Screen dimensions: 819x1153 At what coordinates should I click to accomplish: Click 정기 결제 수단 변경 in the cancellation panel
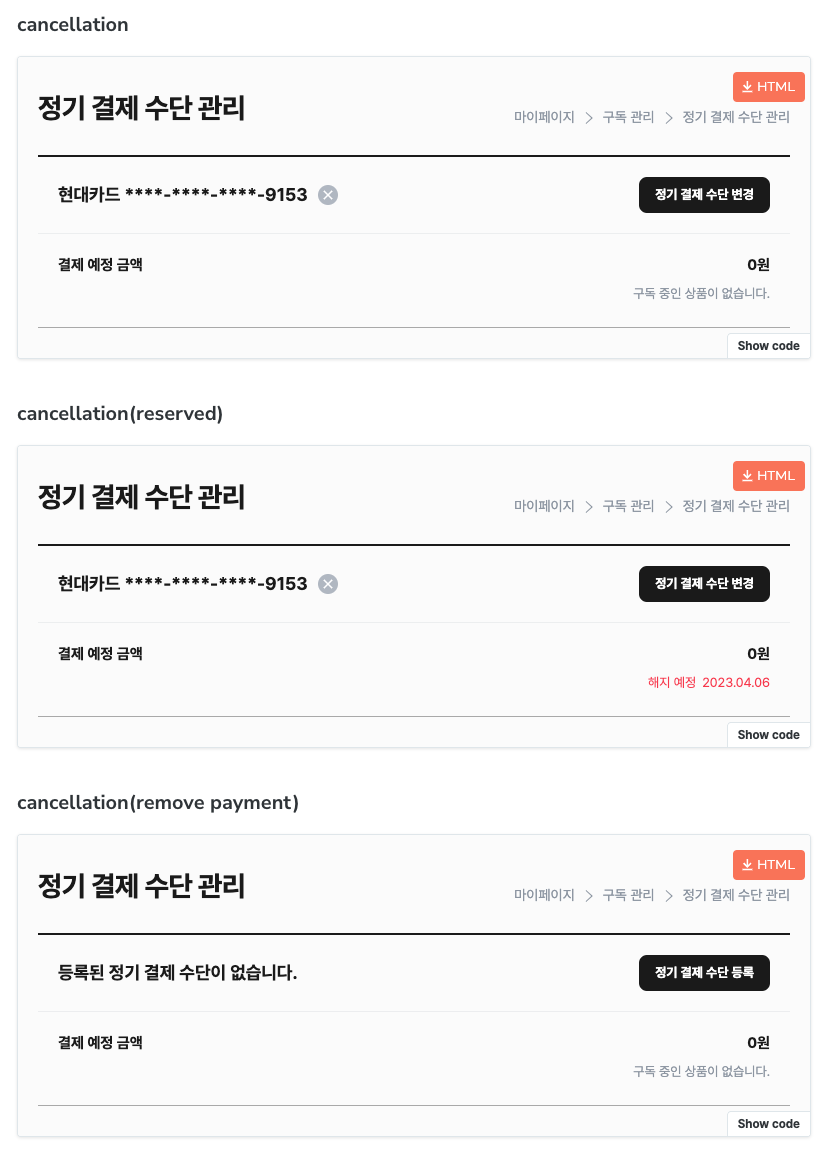click(x=704, y=195)
